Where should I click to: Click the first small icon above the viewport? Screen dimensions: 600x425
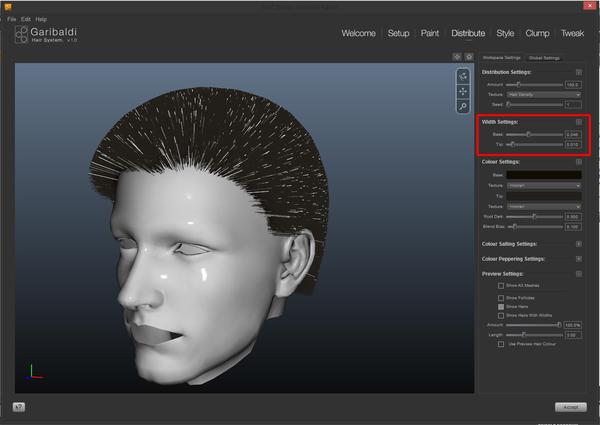click(456, 57)
